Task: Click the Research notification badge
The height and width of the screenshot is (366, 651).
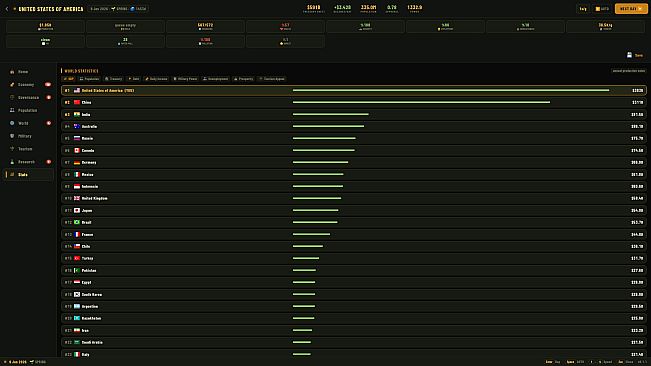Action: pos(49,162)
